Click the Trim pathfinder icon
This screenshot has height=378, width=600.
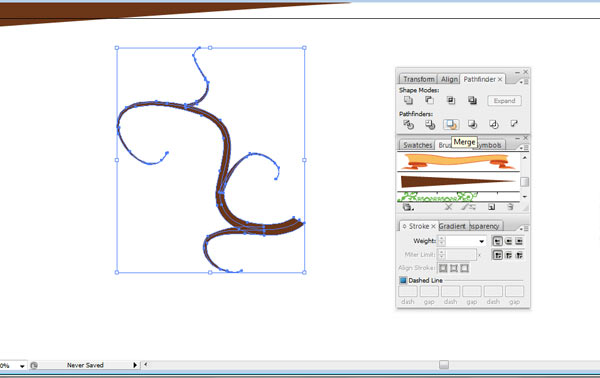pyautogui.click(x=430, y=124)
